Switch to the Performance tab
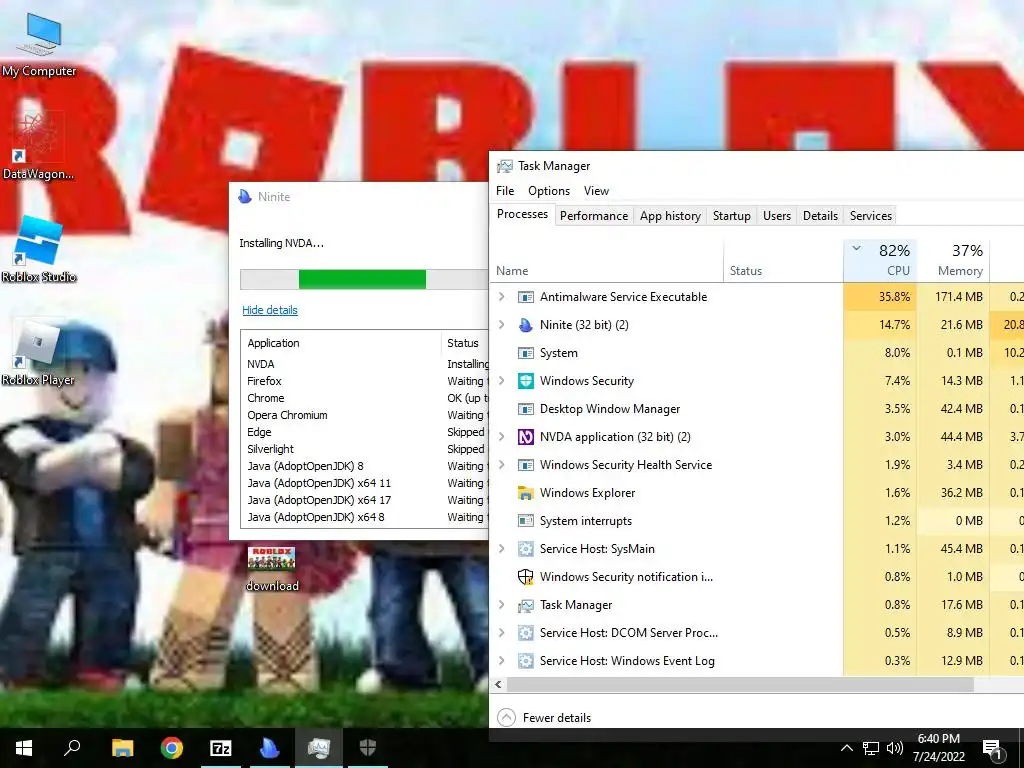This screenshot has width=1024, height=768. pos(594,216)
